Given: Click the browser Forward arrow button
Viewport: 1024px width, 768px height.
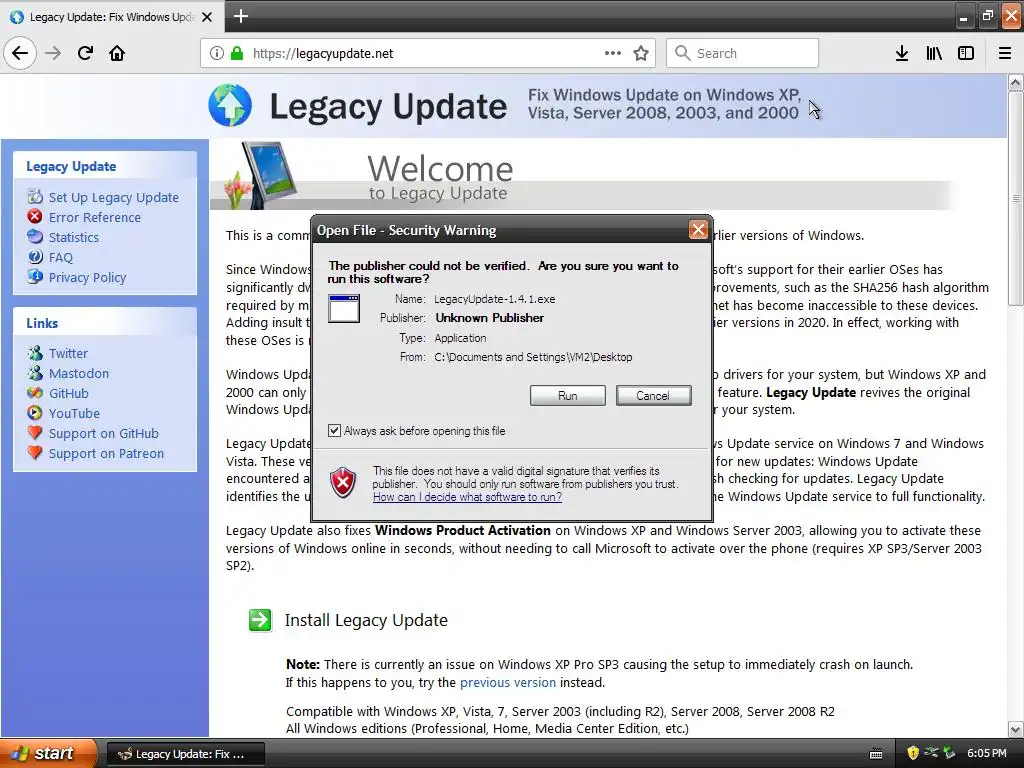Looking at the screenshot, I should coord(53,53).
